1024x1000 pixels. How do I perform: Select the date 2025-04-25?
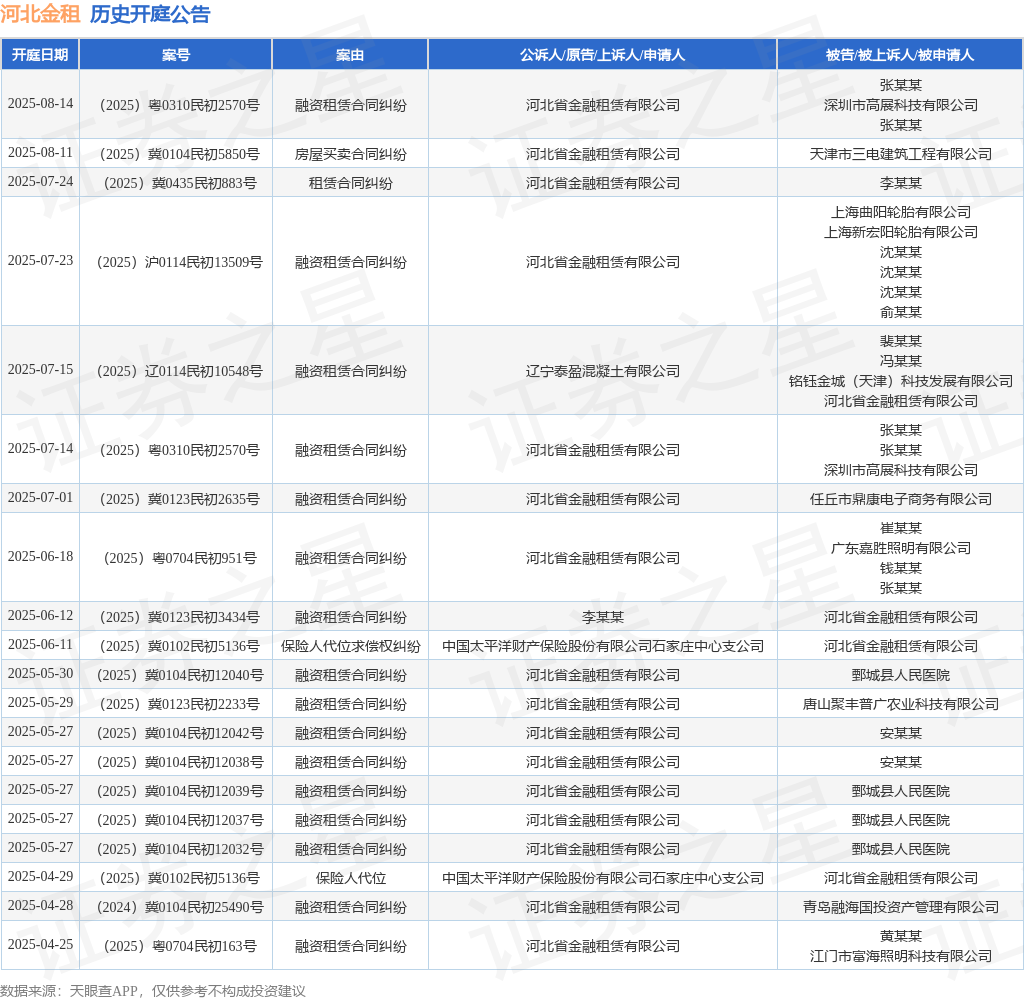click(x=40, y=944)
